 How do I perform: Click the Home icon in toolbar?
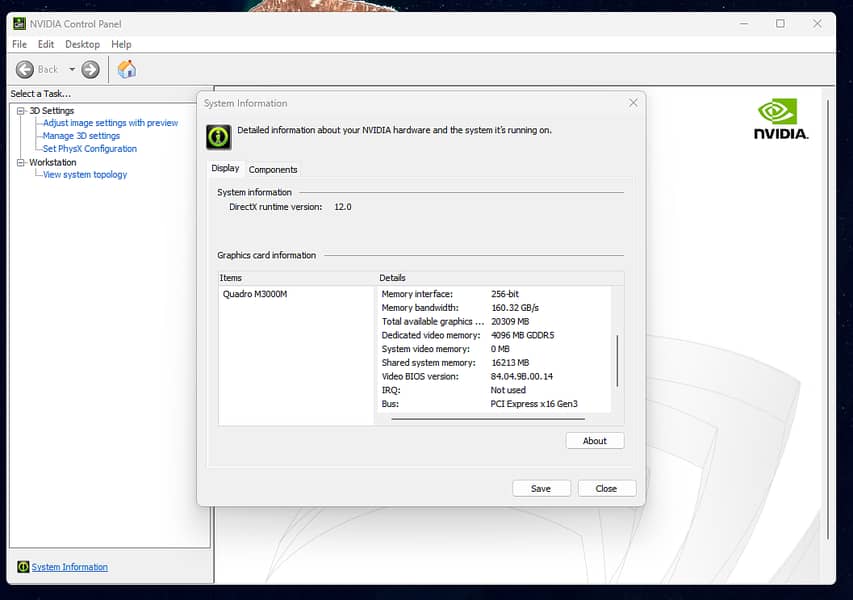tap(127, 69)
